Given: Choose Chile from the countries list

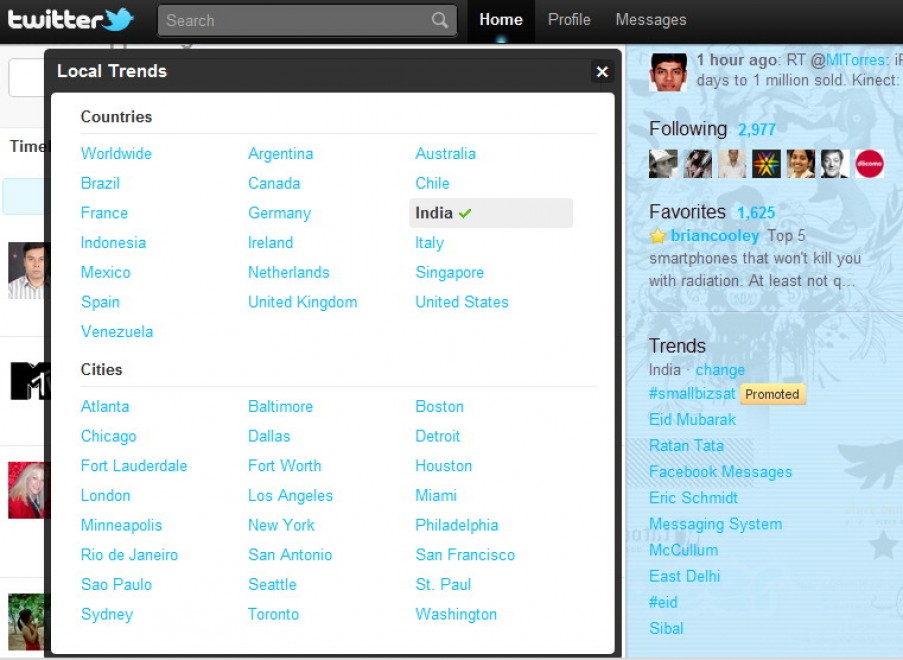Looking at the screenshot, I should (432, 183).
